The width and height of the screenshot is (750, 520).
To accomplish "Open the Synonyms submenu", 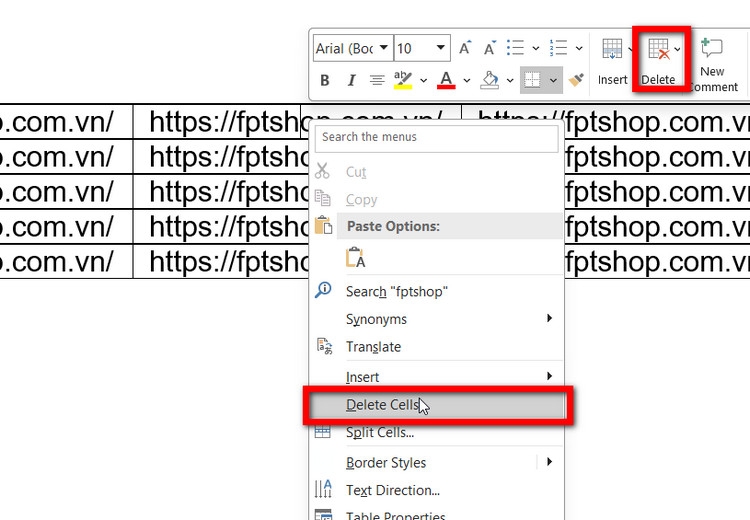I will click(x=436, y=319).
